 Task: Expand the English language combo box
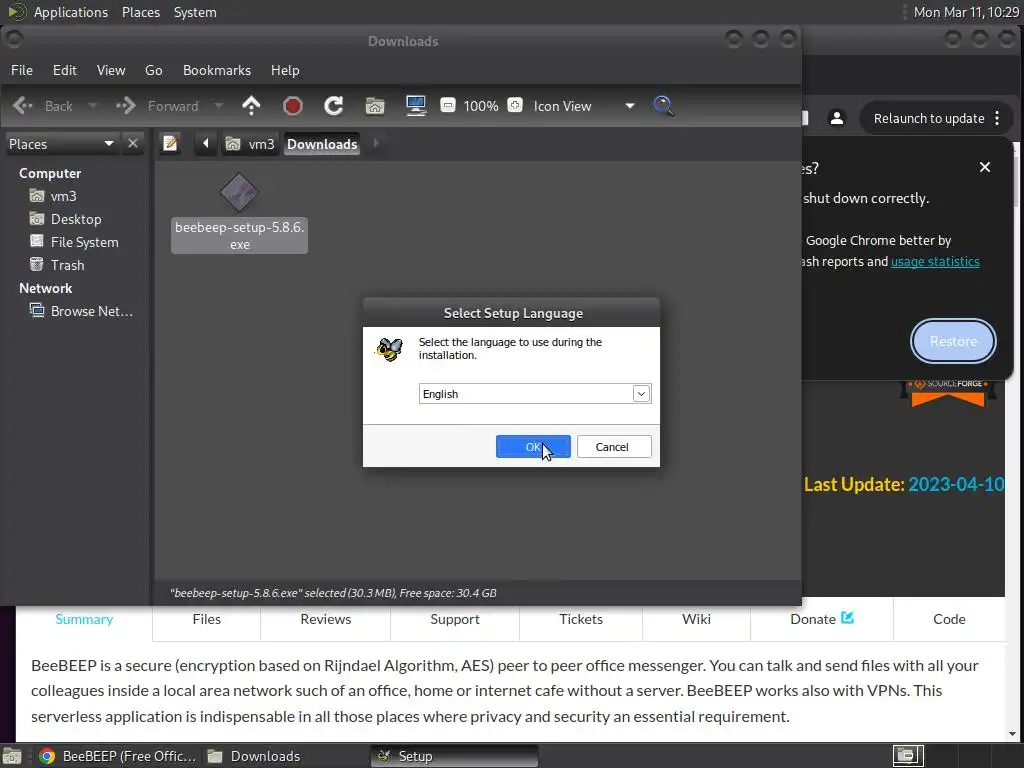tap(641, 394)
